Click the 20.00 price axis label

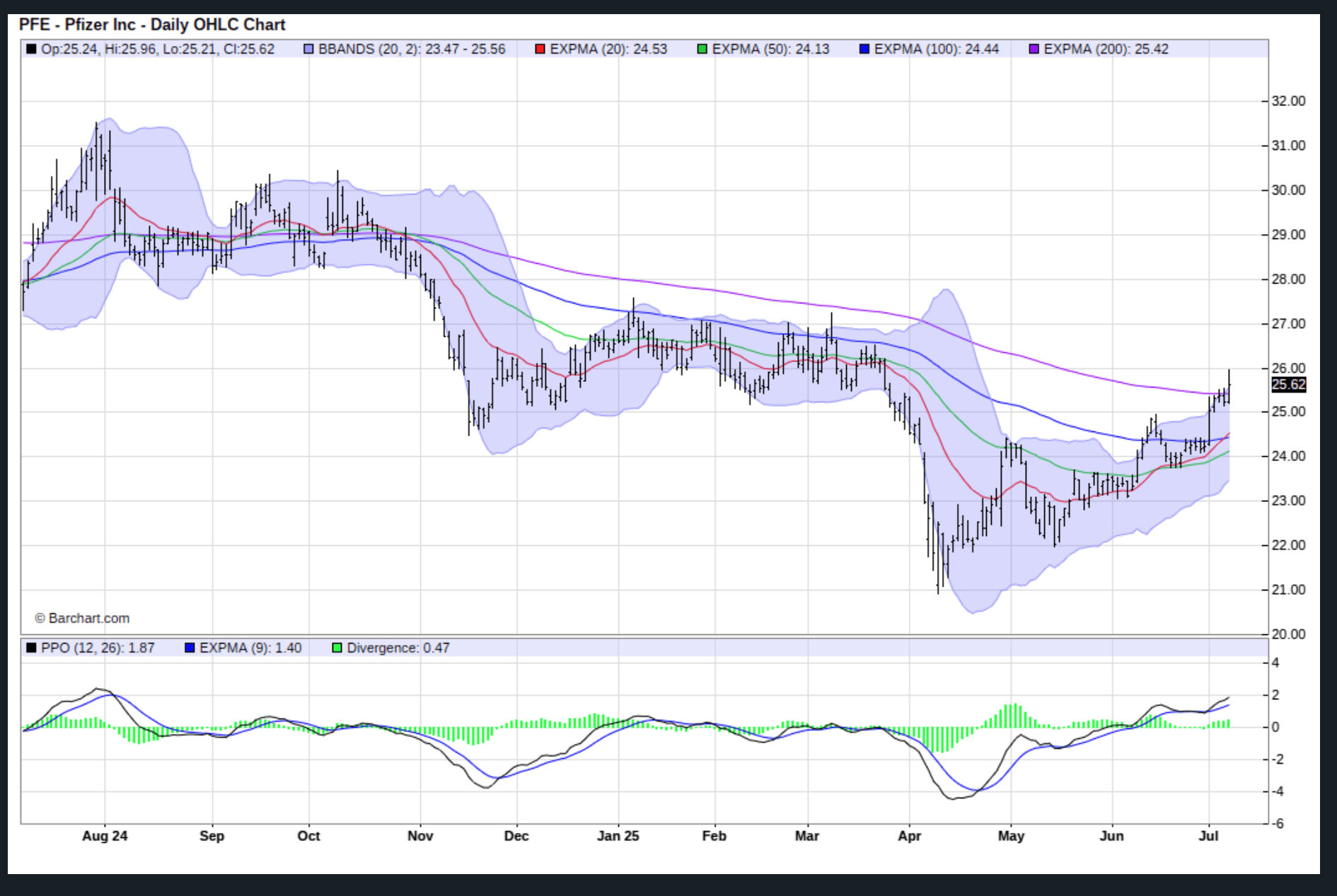[x=1288, y=634]
